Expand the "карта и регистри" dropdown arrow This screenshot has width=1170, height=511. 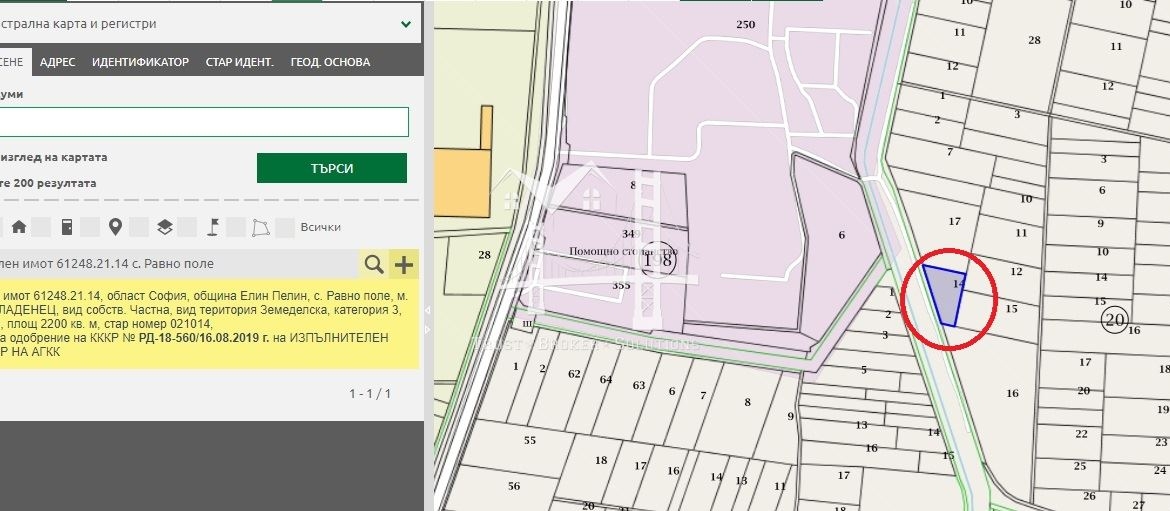click(406, 23)
